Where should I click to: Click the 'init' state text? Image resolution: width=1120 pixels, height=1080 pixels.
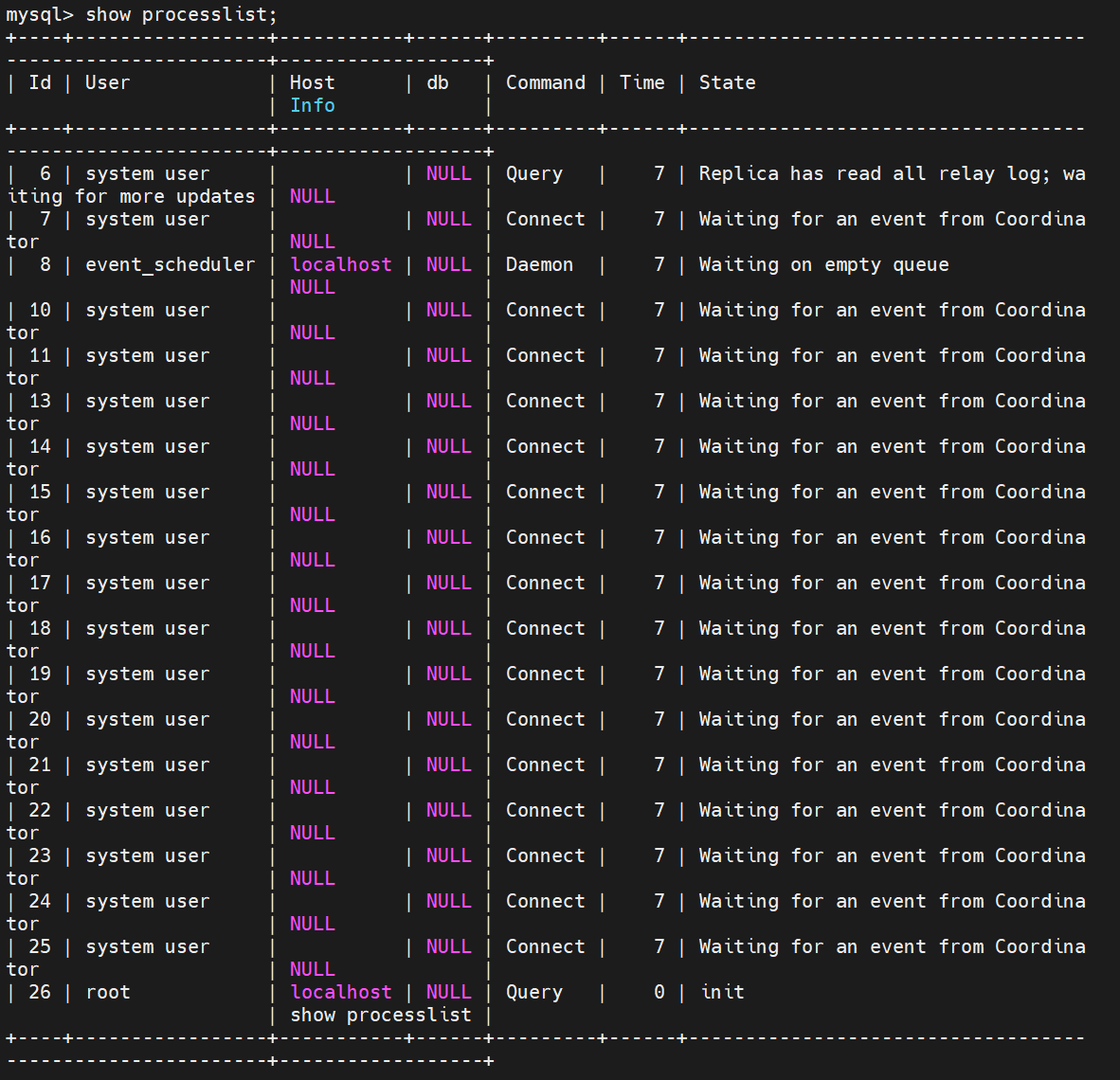(x=722, y=992)
